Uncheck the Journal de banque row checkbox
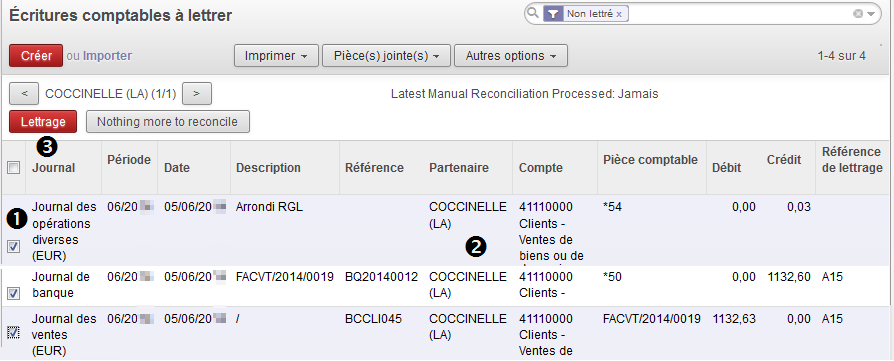 [x=14, y=293]
